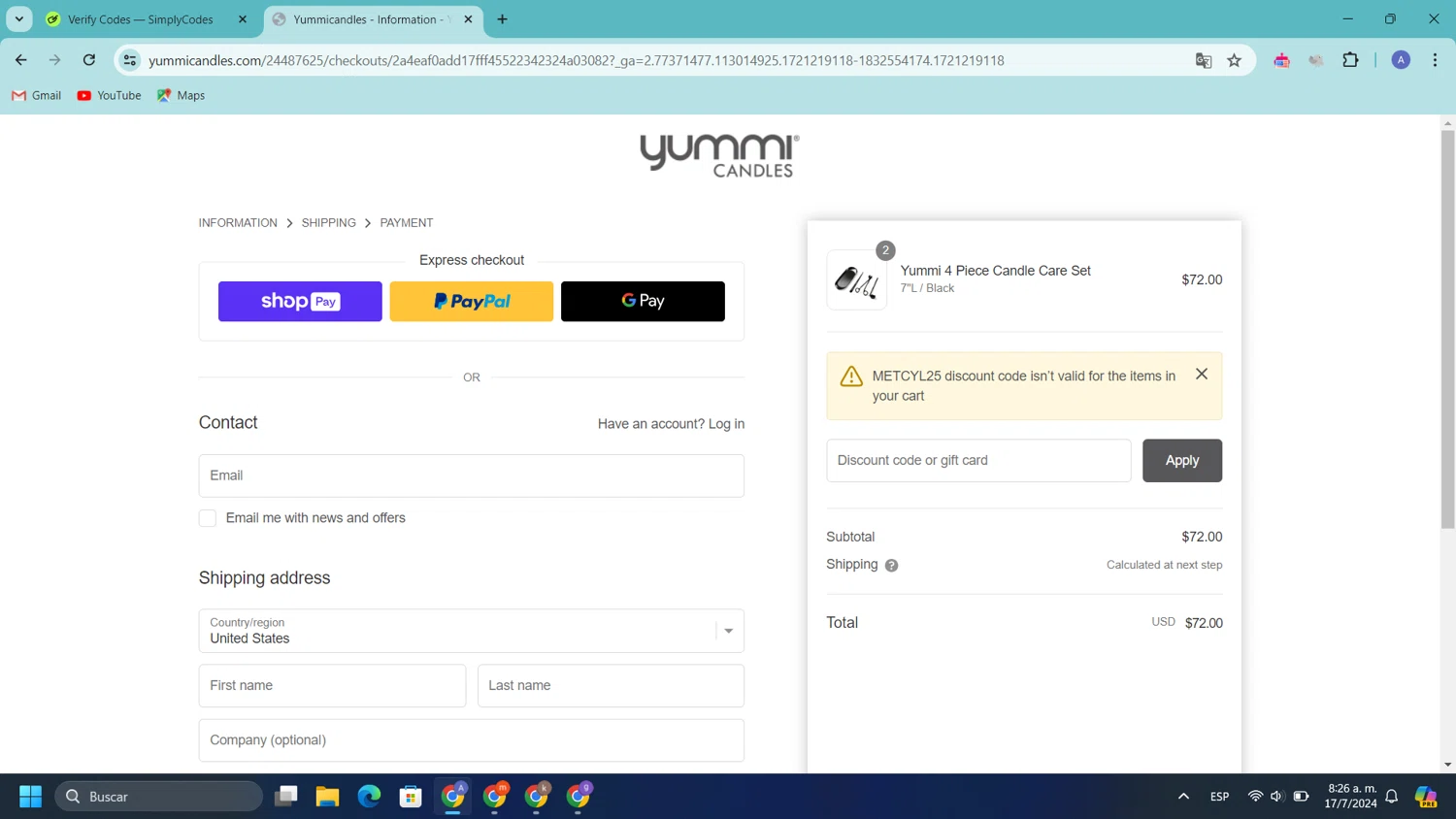Click the page vertical scrollbar
Viewport: 1456px width, 819px height.
1447,330
